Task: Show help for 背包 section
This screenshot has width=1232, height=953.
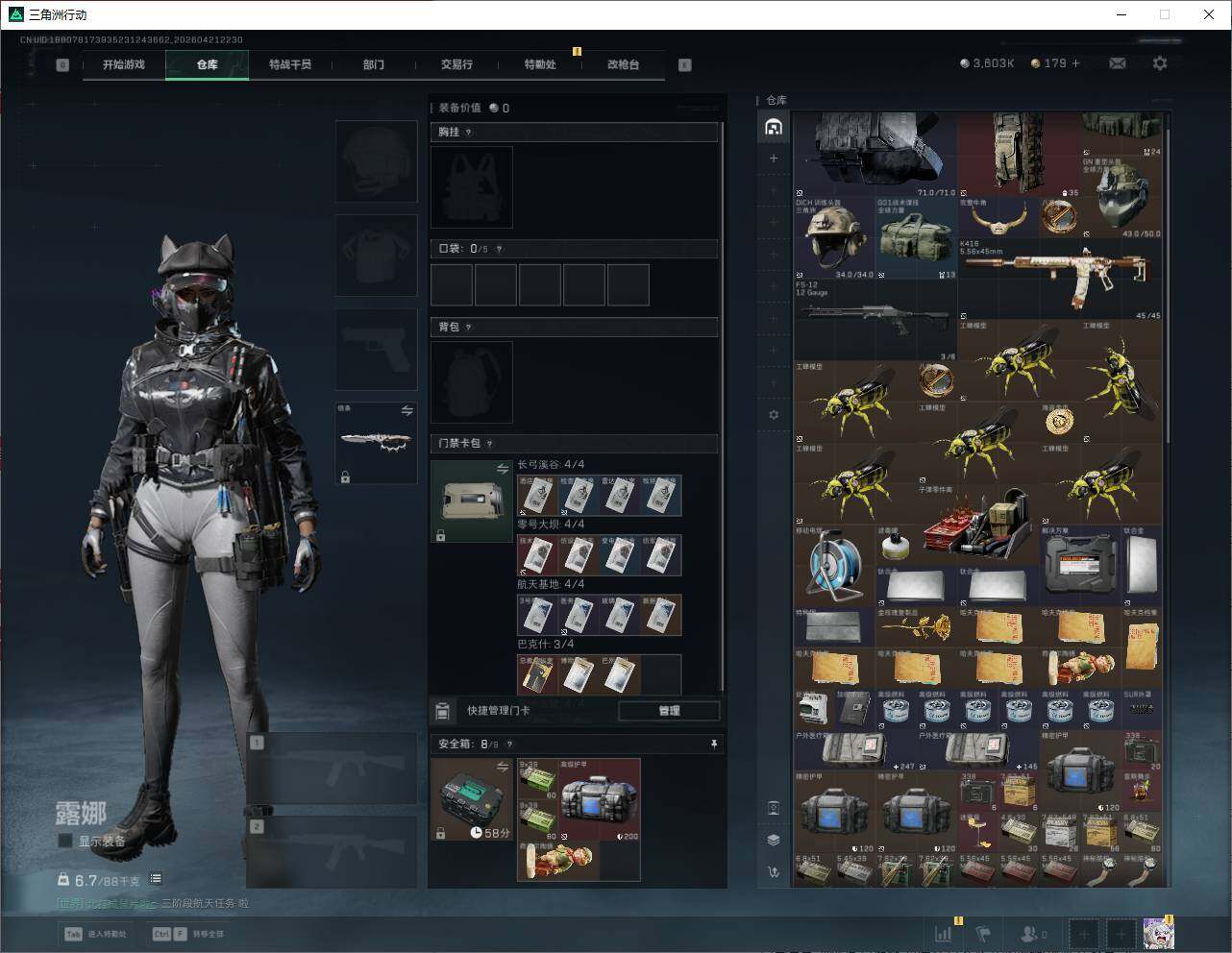Action: click(469, 328)
